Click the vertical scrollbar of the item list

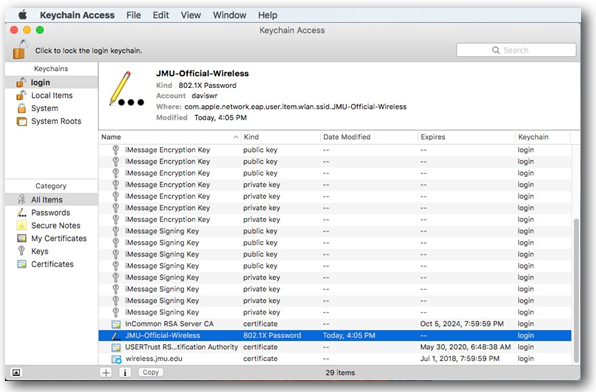576,291
